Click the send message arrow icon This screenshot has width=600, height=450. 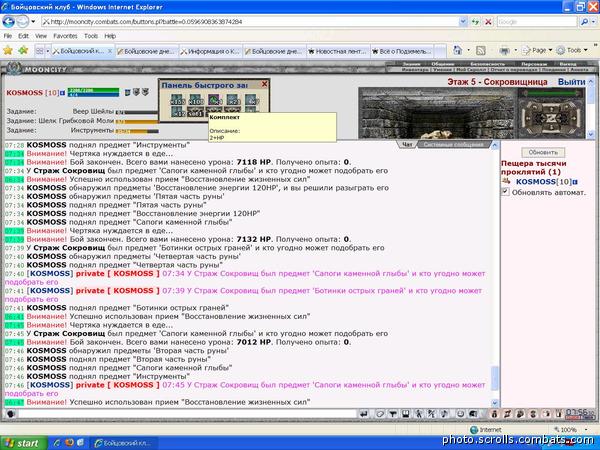coord(364,414)
